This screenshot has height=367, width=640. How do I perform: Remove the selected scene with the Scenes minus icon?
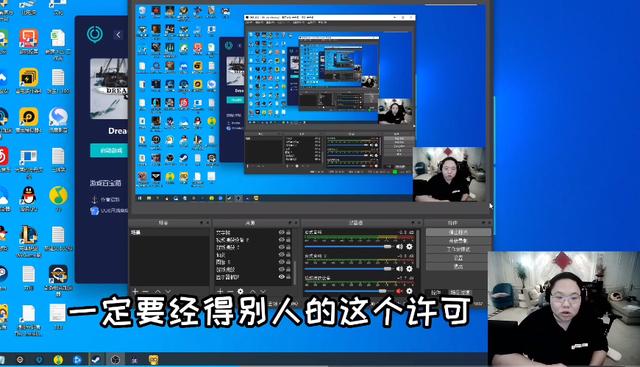(x=146, y=291)
